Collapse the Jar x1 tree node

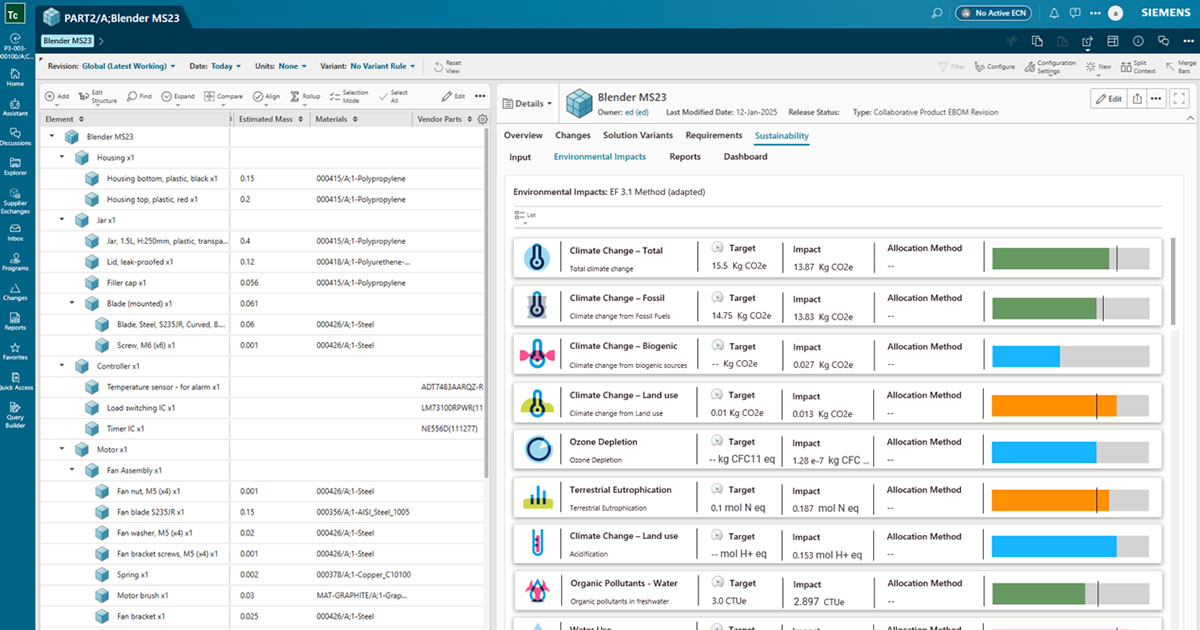[62, 219]
